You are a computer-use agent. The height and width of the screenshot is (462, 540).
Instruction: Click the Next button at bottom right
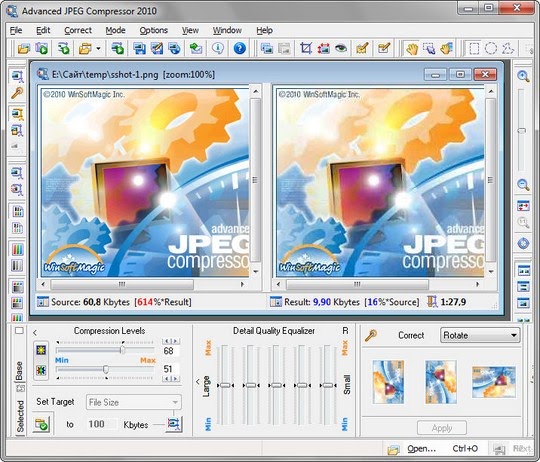512,449
